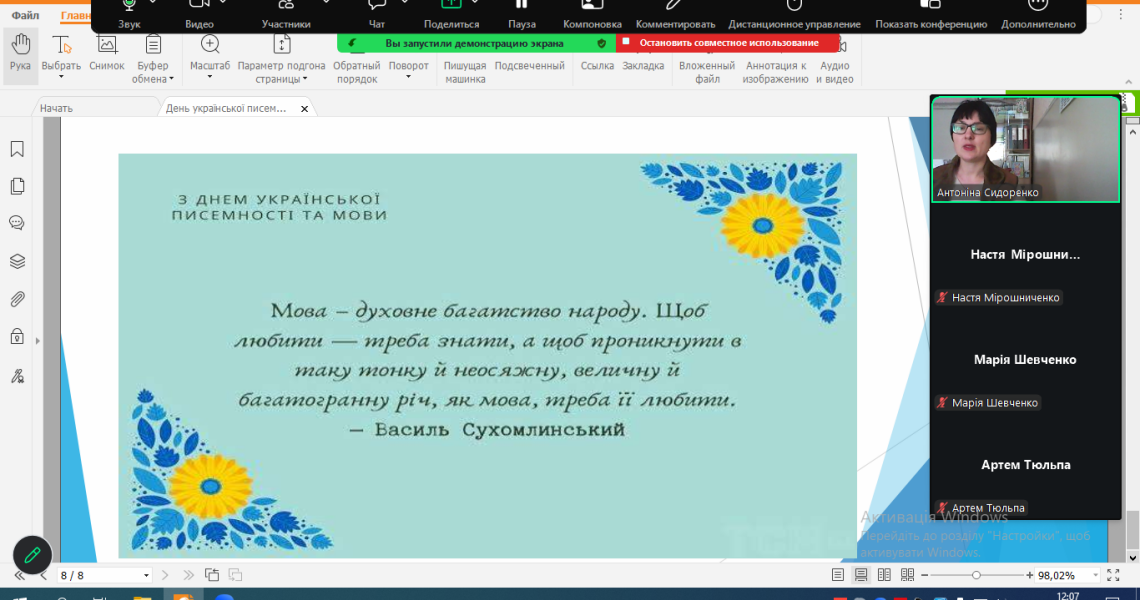Click the previous view icon in status bar

pyautogui.click(x=212, y=575)
